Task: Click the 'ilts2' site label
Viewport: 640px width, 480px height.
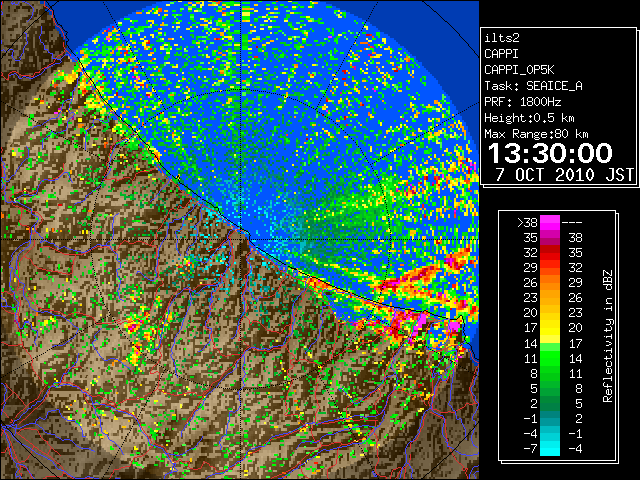Action: [x=502, y=38]
